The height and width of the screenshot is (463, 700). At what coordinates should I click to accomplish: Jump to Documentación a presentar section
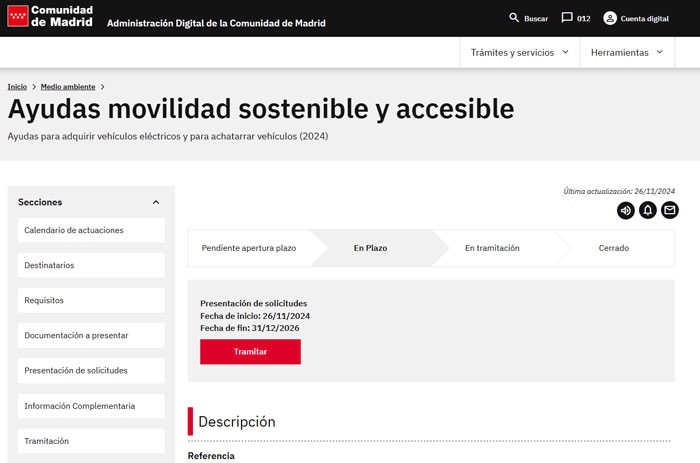[x=91, y=335]
